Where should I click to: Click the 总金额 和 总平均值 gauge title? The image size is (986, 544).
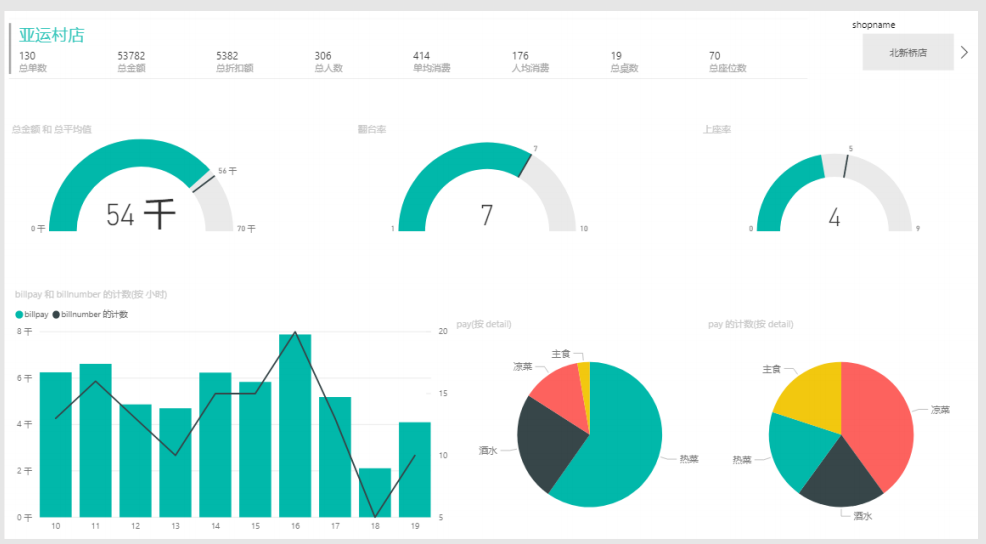(x=52, y=129)
